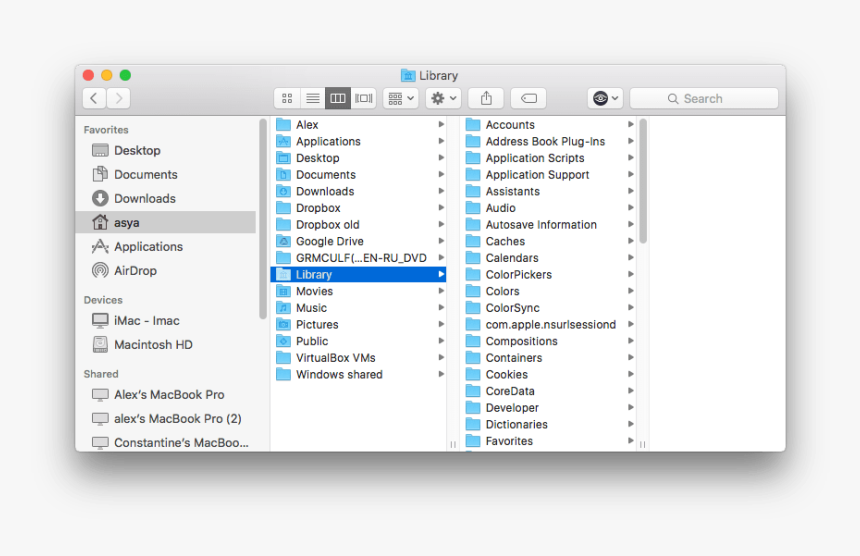This screenshot has width=860, height=556.
Task: Open Constantine's MacBoo... shared computer
Action: pos(166,442)
